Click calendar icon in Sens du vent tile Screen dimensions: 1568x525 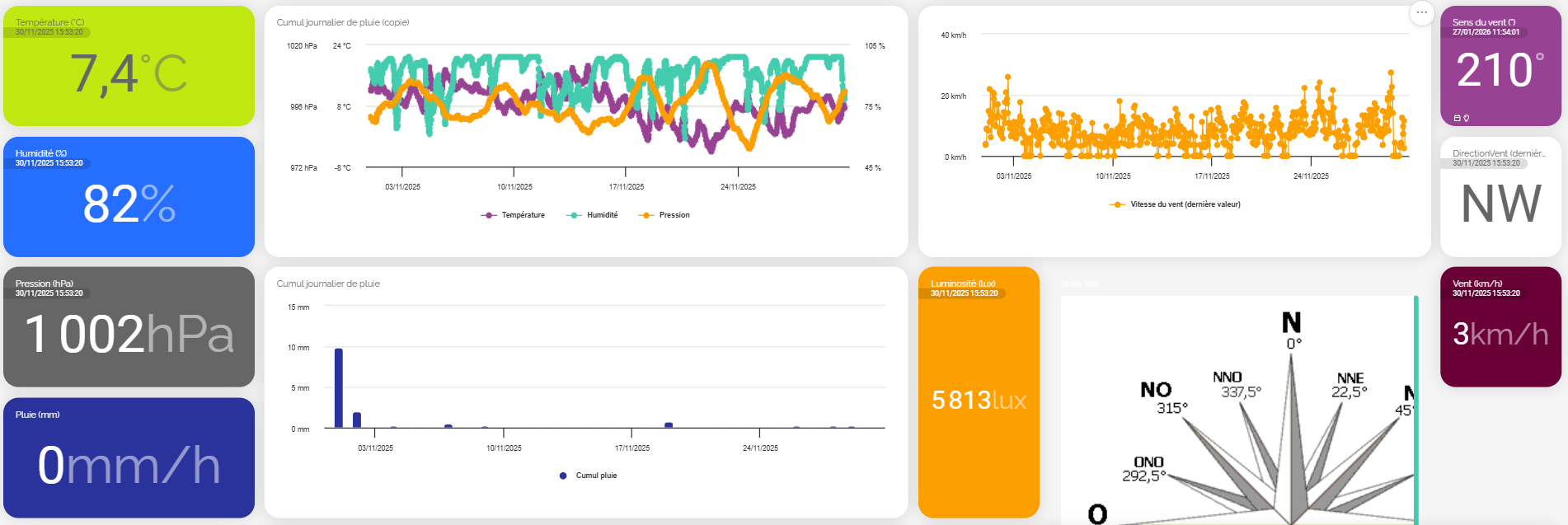(1457, 118)
